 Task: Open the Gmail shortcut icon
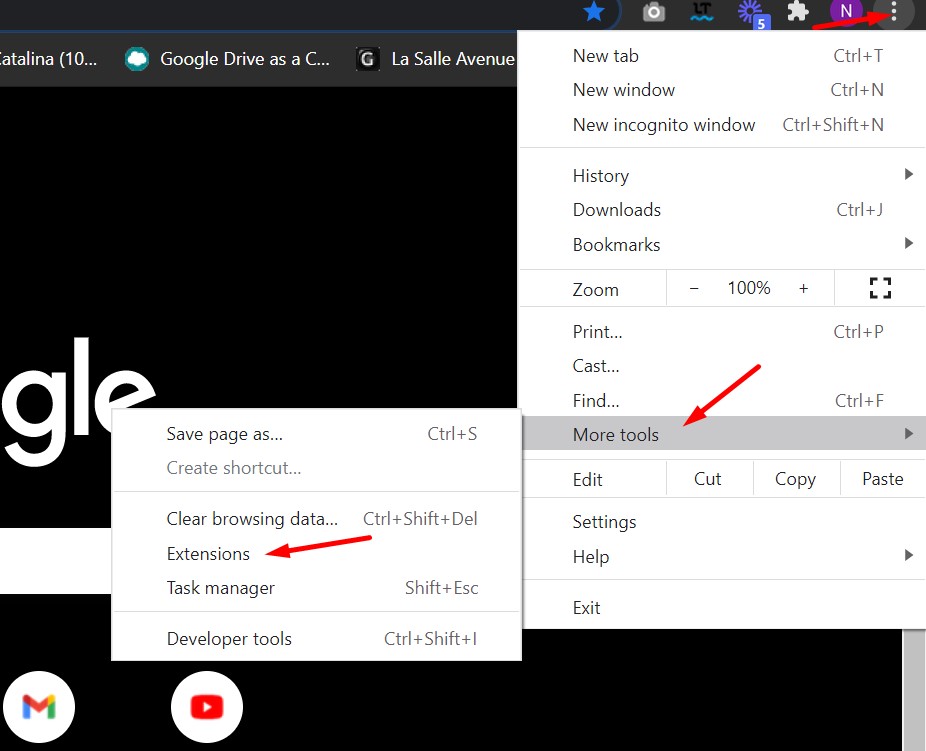(x=39, y=707)
